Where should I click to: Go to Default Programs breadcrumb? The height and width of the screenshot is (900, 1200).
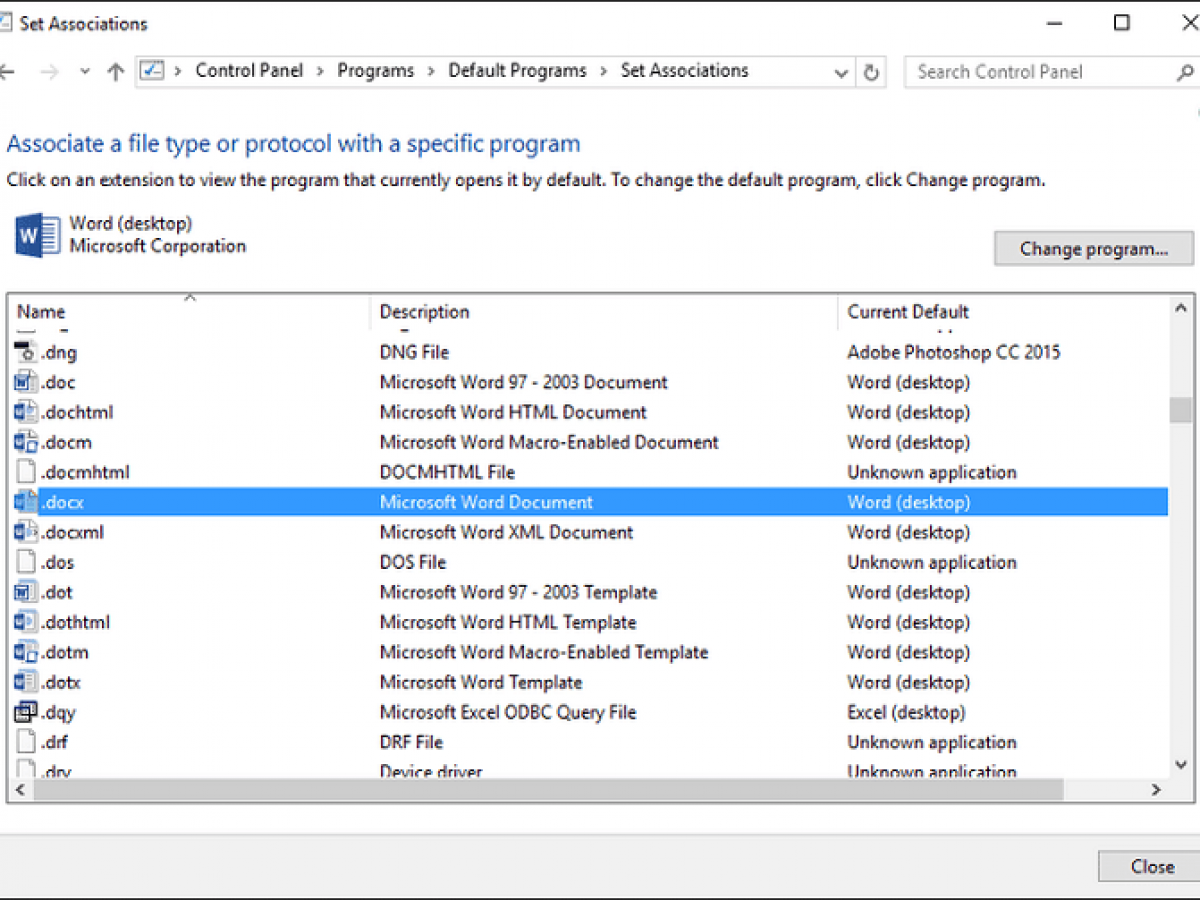(x=517, y=71)
